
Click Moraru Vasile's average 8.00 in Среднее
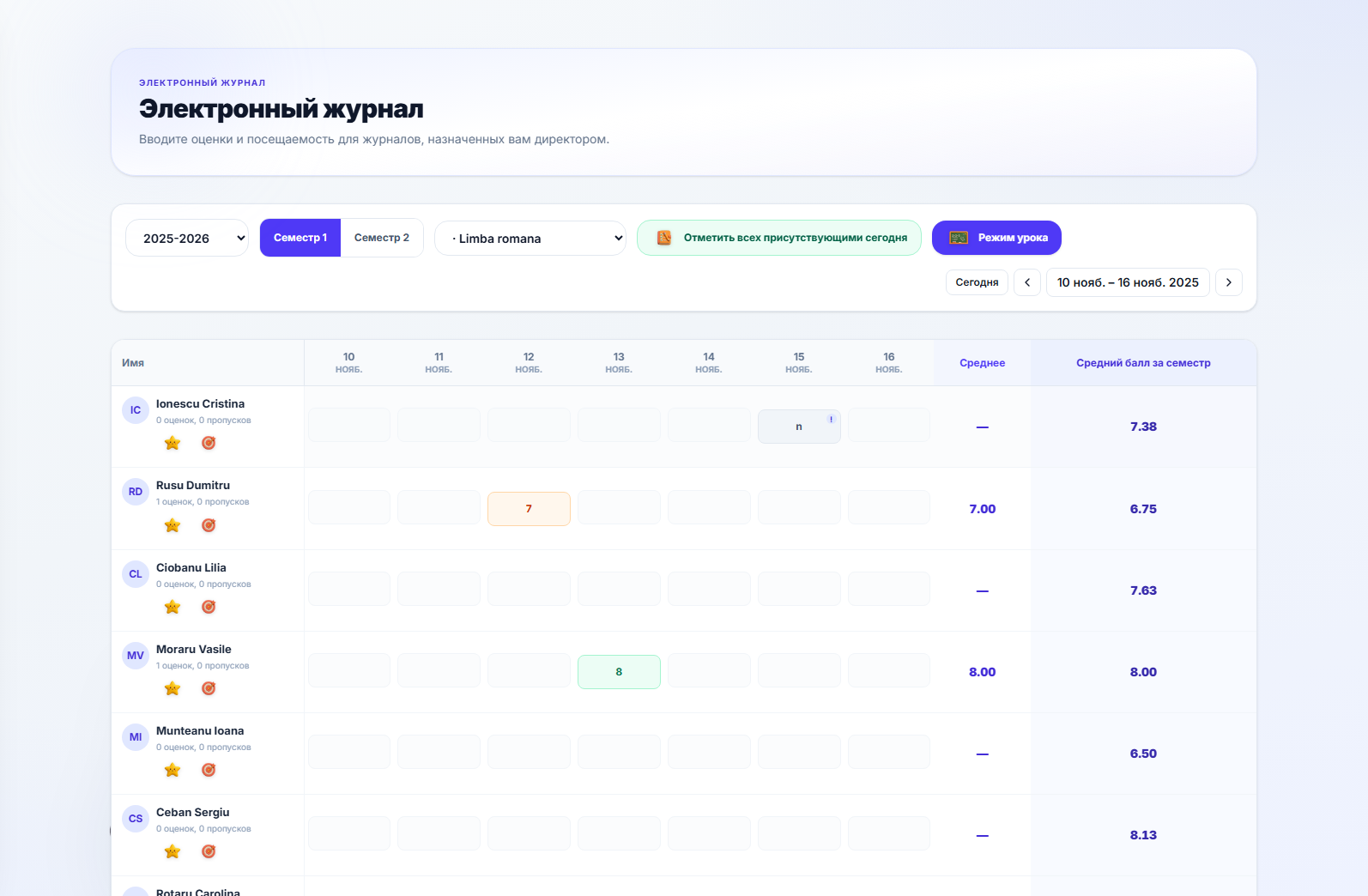[983, 672]
